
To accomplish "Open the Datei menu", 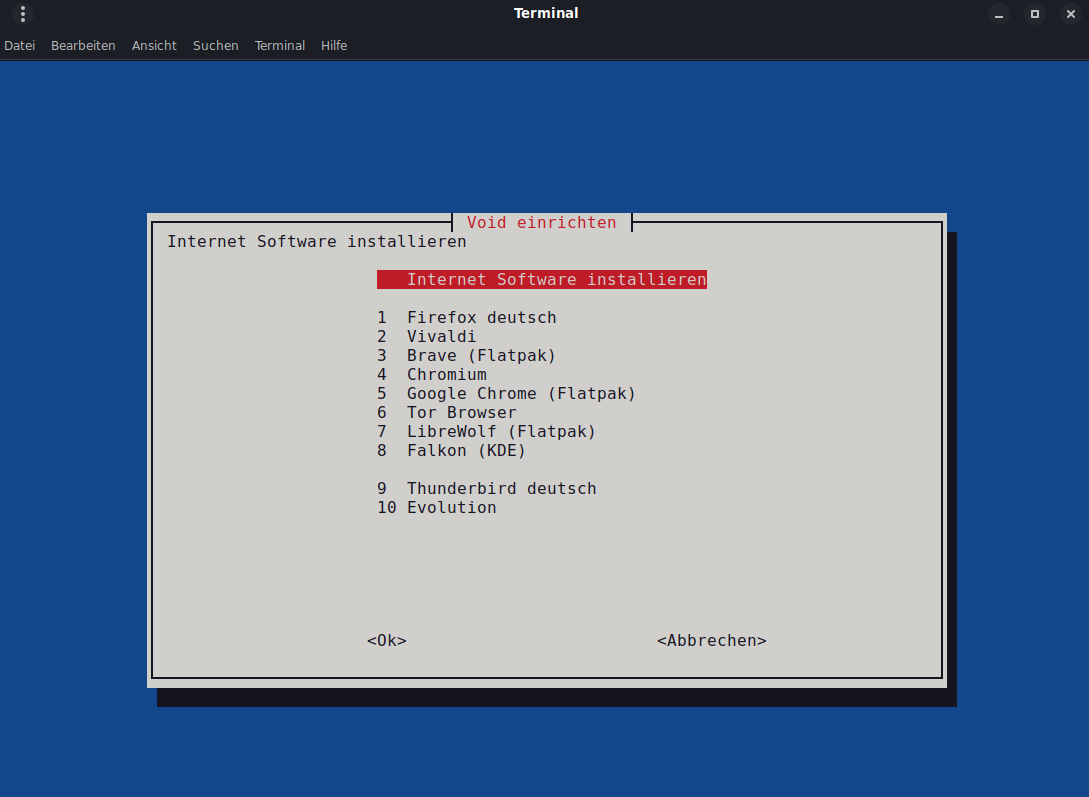I will (x=19, y=45).
